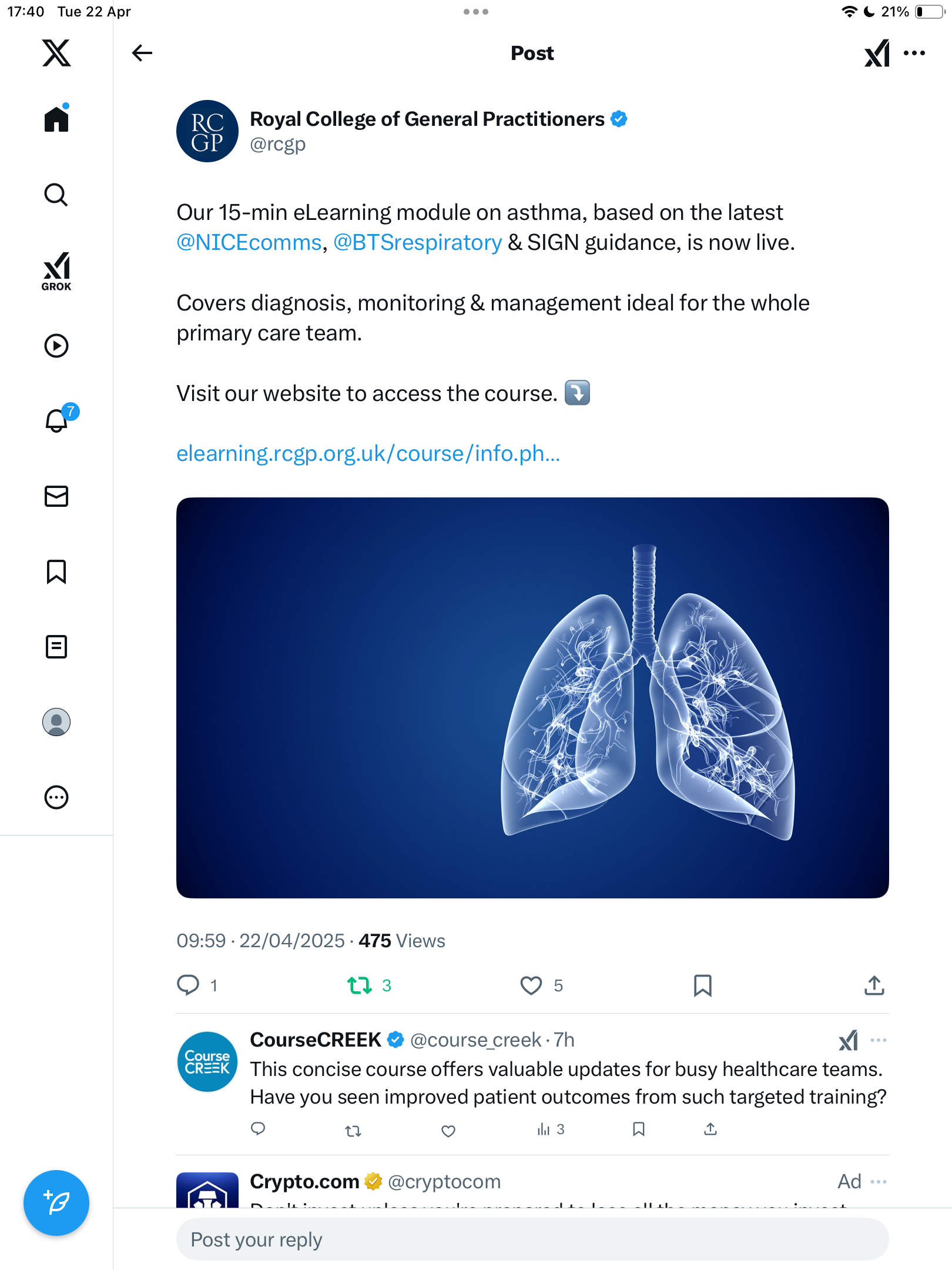952x1270 pixels.
Task: Open the elearning.rcgp.org.uk course link
Action: (368, 453)
